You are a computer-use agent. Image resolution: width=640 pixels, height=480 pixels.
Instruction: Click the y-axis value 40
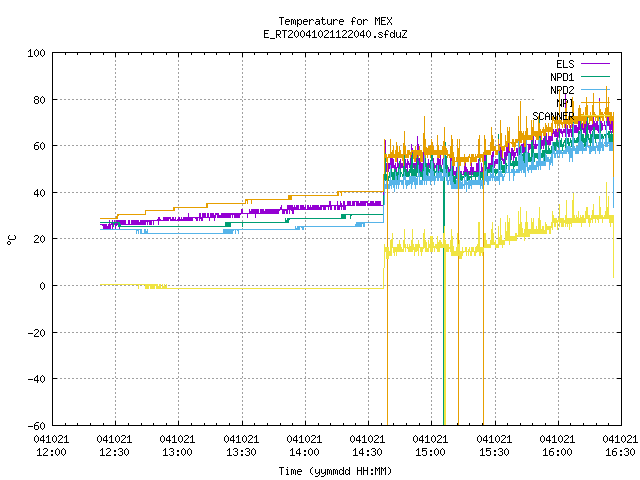pos(39,193)
